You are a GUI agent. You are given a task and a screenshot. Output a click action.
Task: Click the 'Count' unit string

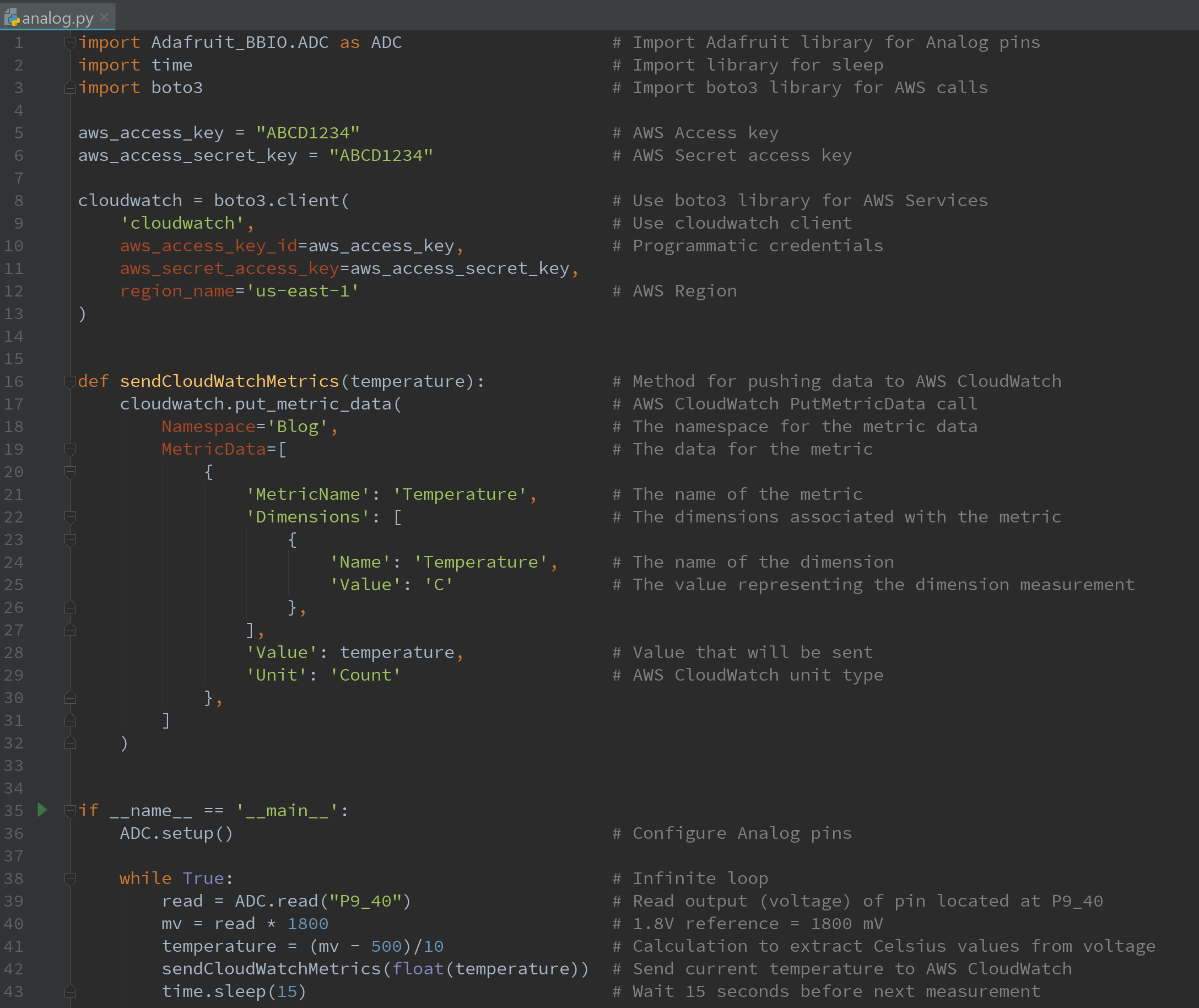[x=365, y=675]
